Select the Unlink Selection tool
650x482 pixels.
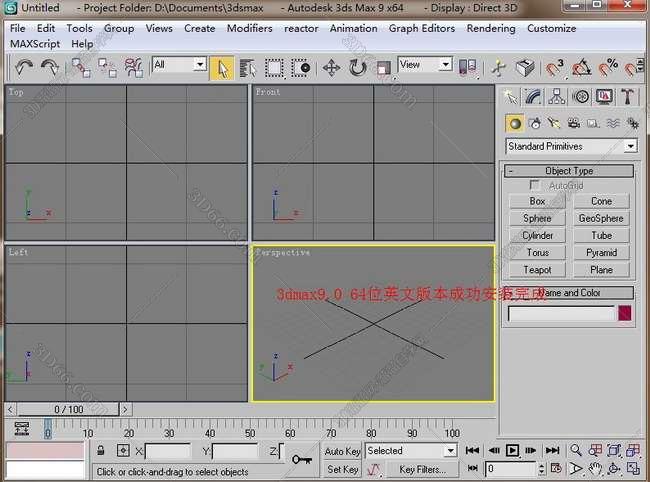pos(107,68)
